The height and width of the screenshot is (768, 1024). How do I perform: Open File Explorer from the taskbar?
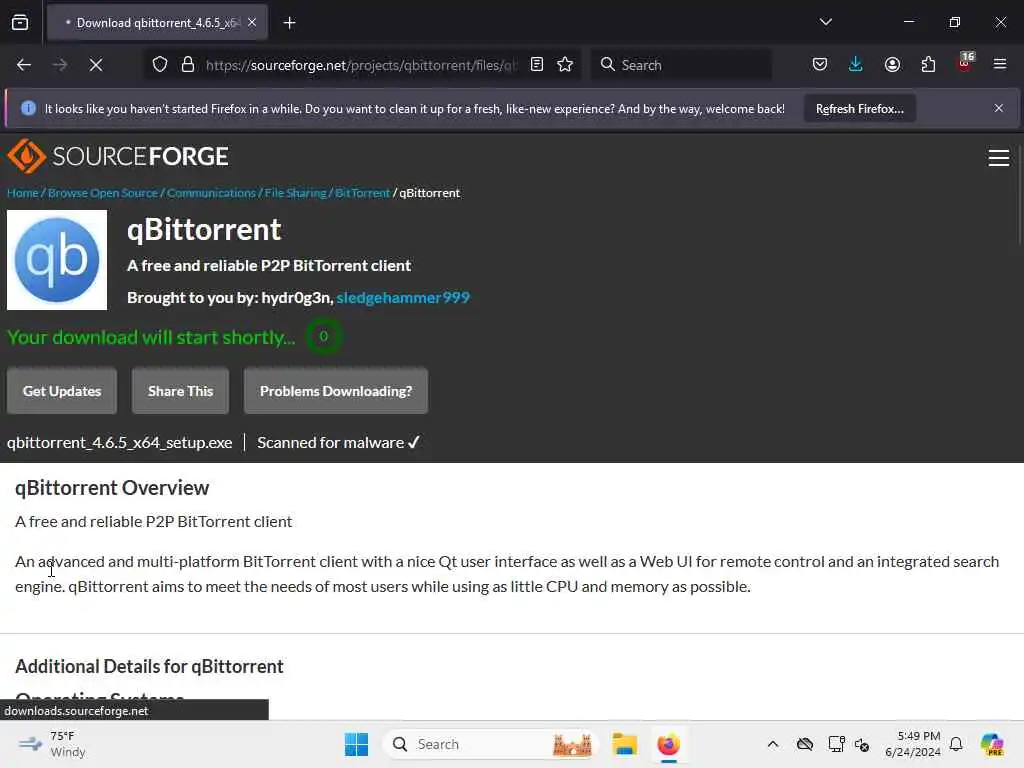[624, 744]
